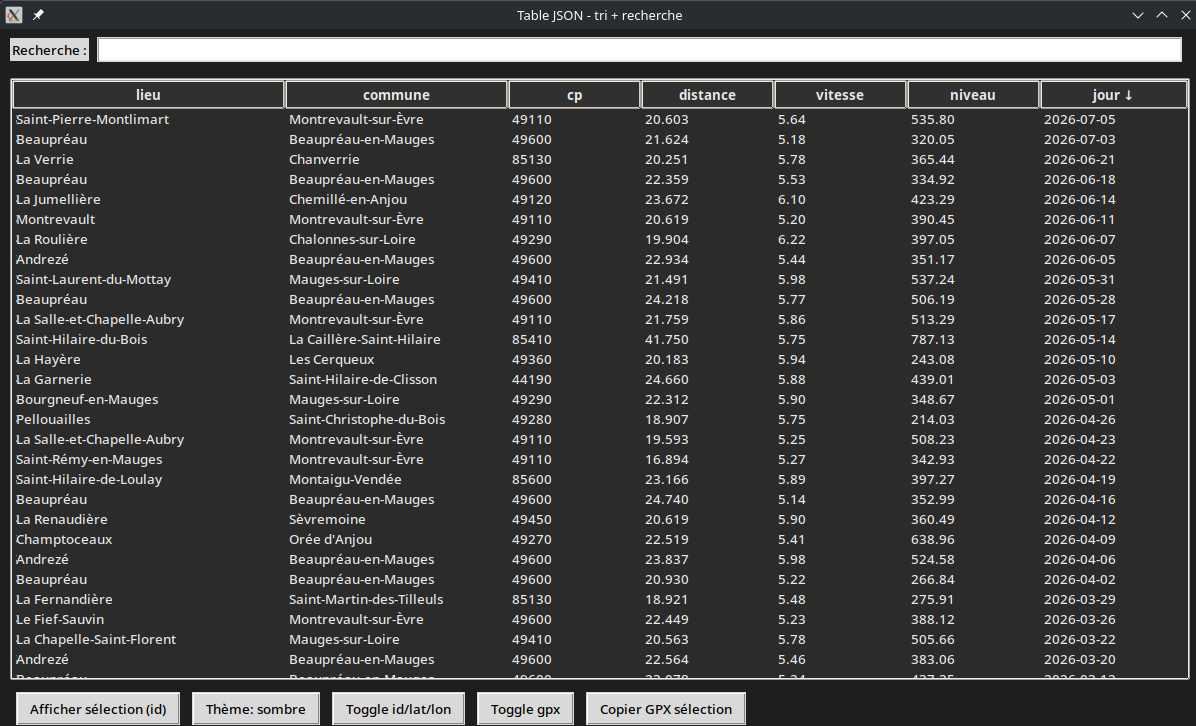Select Saint-Laurent-du-Mottay row
The width and height of the screenshot is (1196, 726).
pyautogui.click(x=600, y=280)
